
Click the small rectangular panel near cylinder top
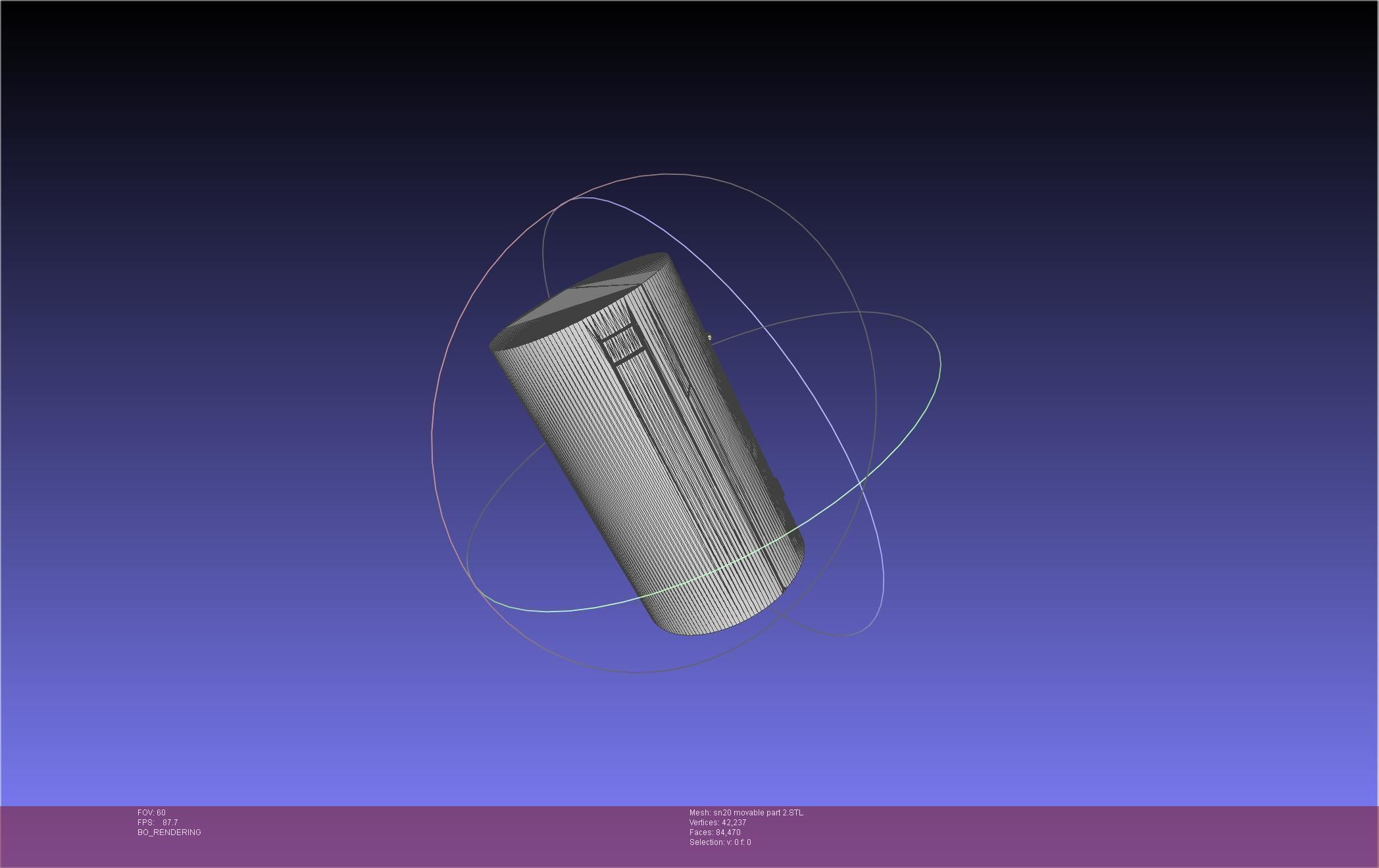[622, 344]
